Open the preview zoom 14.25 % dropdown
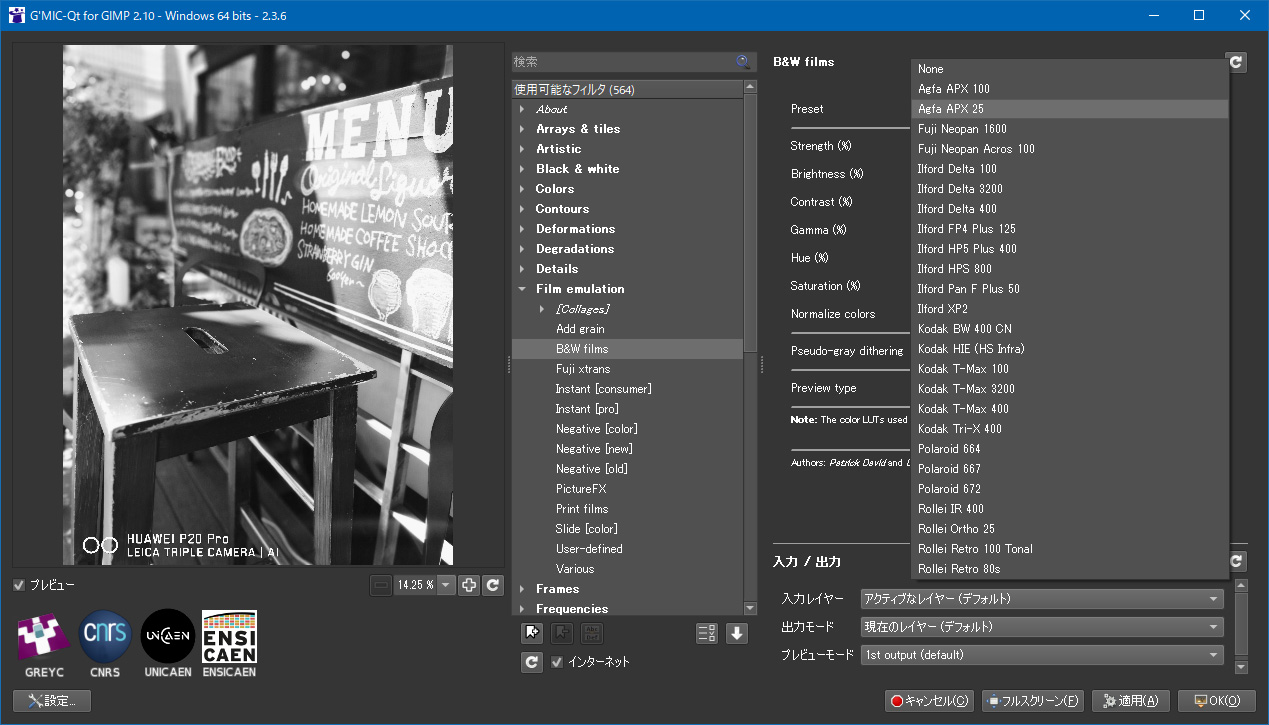1269x725 pixels. click(446, 586)
